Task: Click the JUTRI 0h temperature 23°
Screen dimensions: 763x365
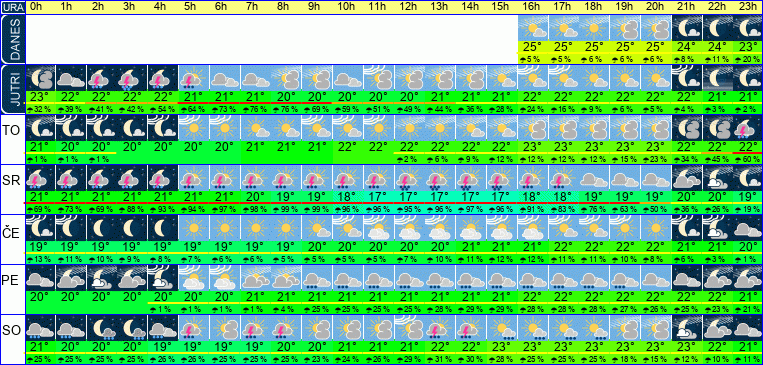Action: pyautogui.click(x=40, y=97)
